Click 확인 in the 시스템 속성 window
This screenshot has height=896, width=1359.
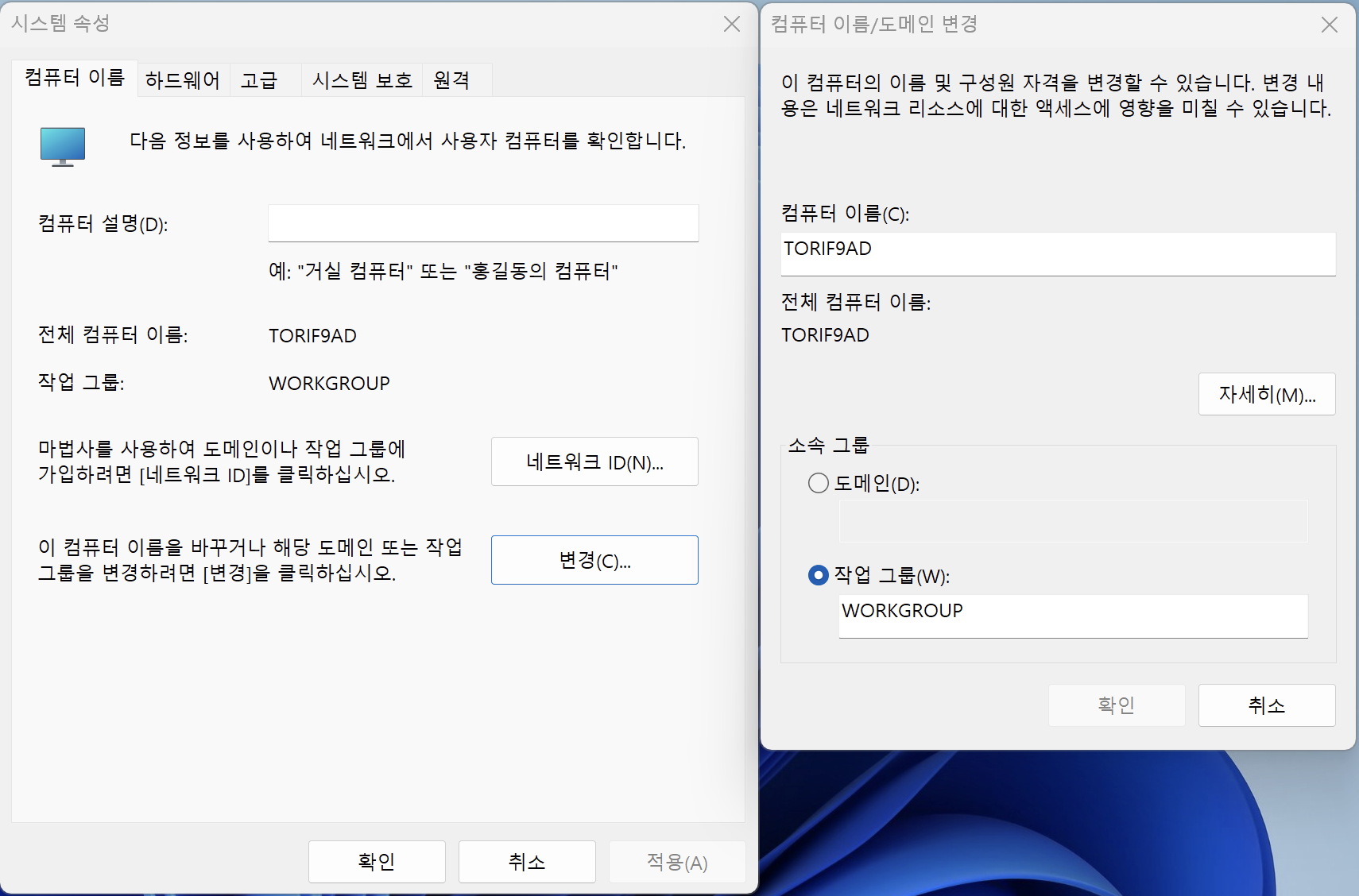[377, 862]
